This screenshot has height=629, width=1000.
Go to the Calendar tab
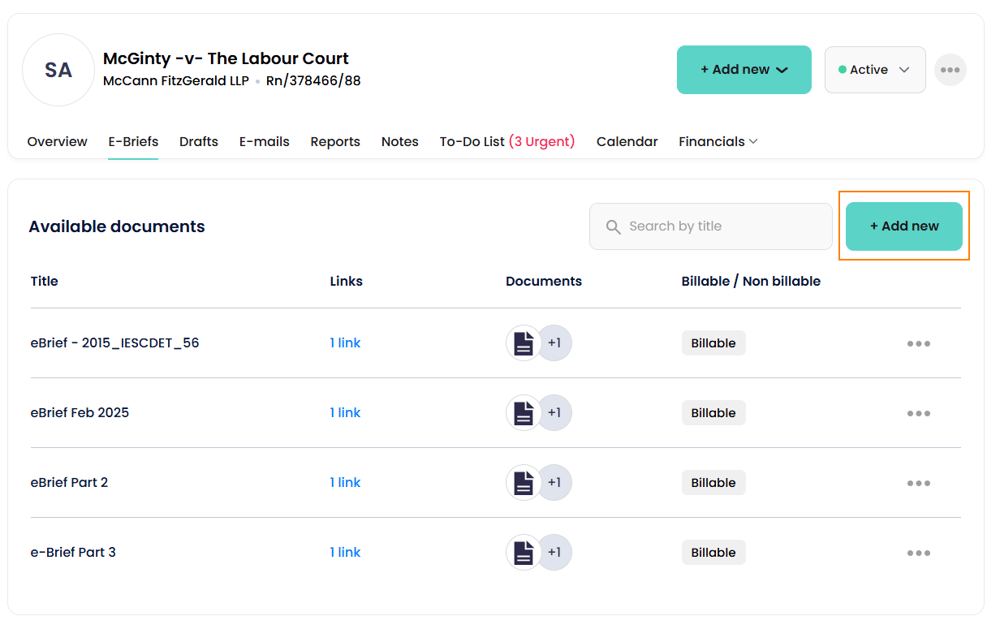coord(627,142)
